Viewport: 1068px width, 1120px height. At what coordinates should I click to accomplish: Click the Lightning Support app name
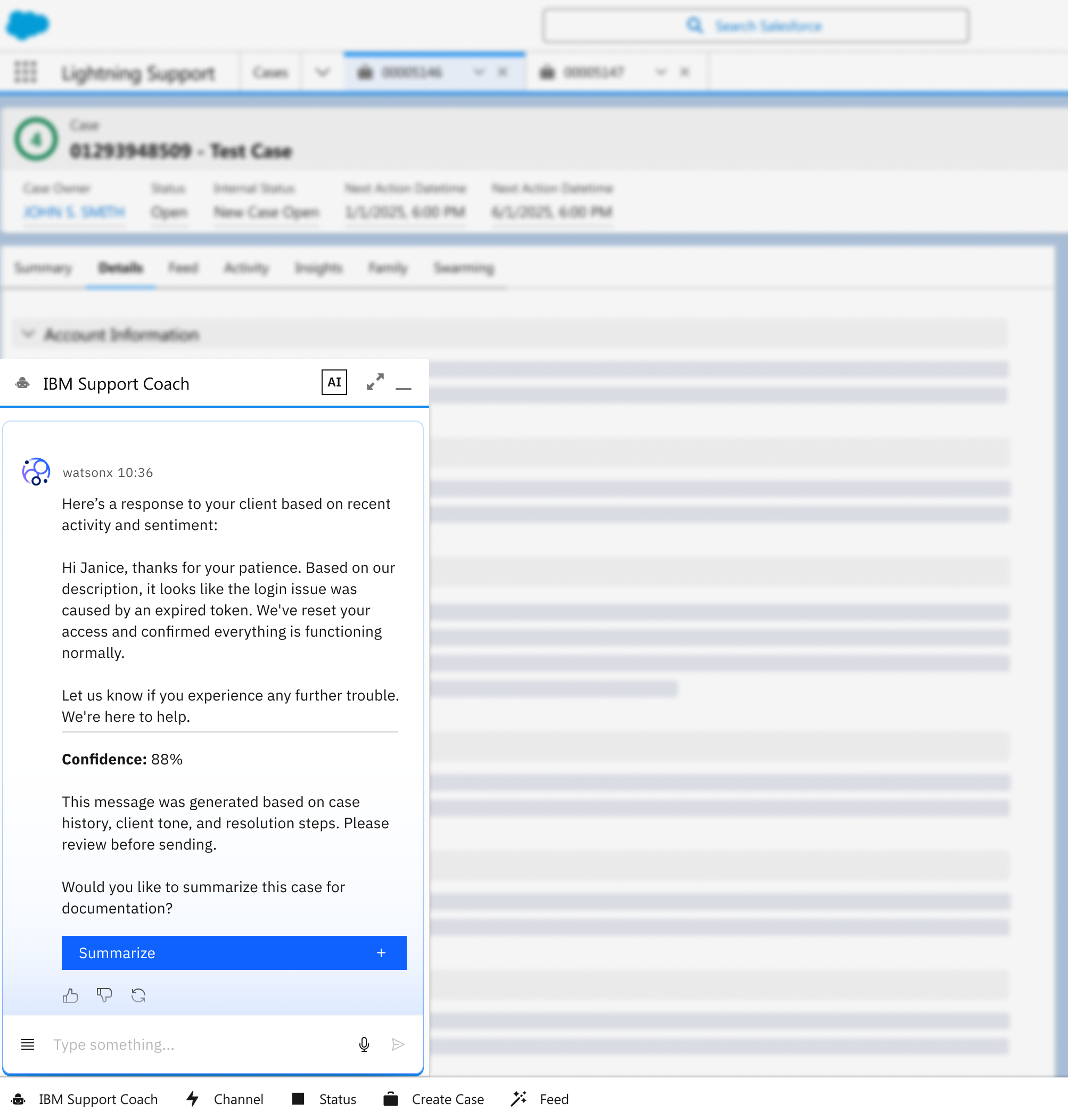pos(138,73)
